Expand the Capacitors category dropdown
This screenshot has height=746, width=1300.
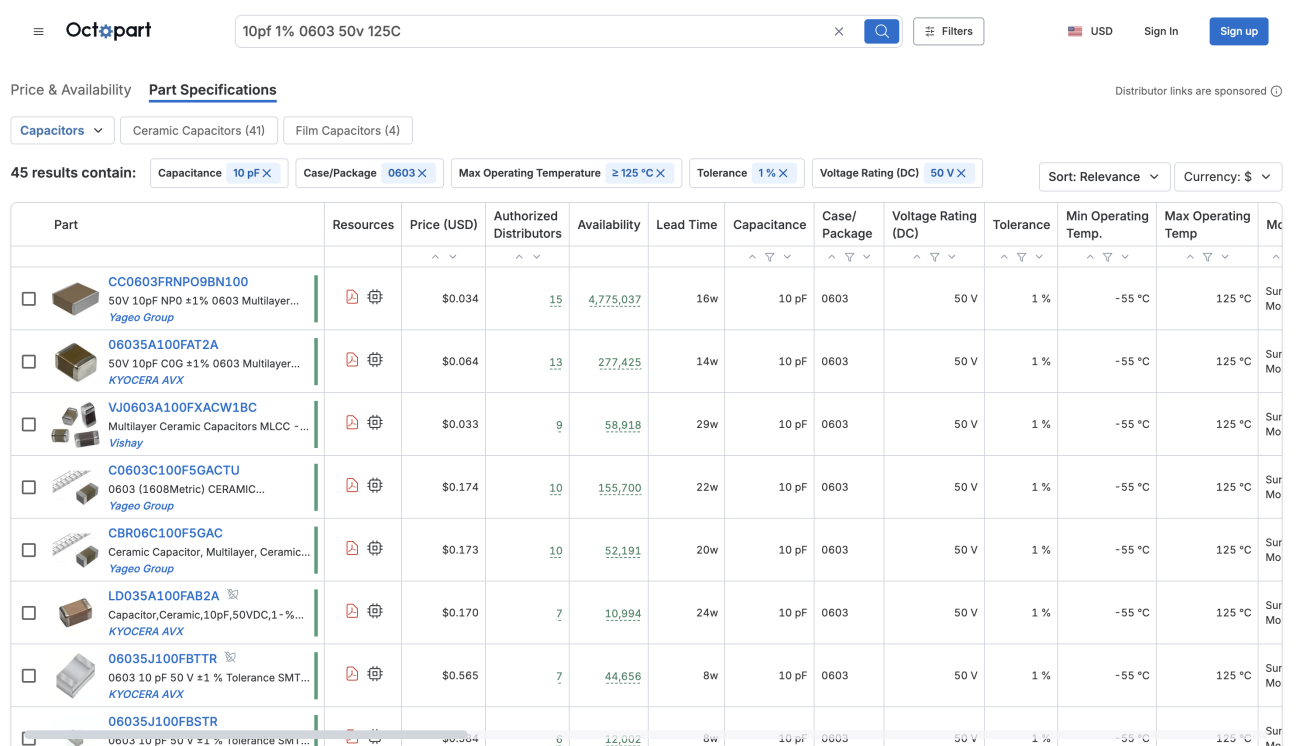(x=62, y=130)
